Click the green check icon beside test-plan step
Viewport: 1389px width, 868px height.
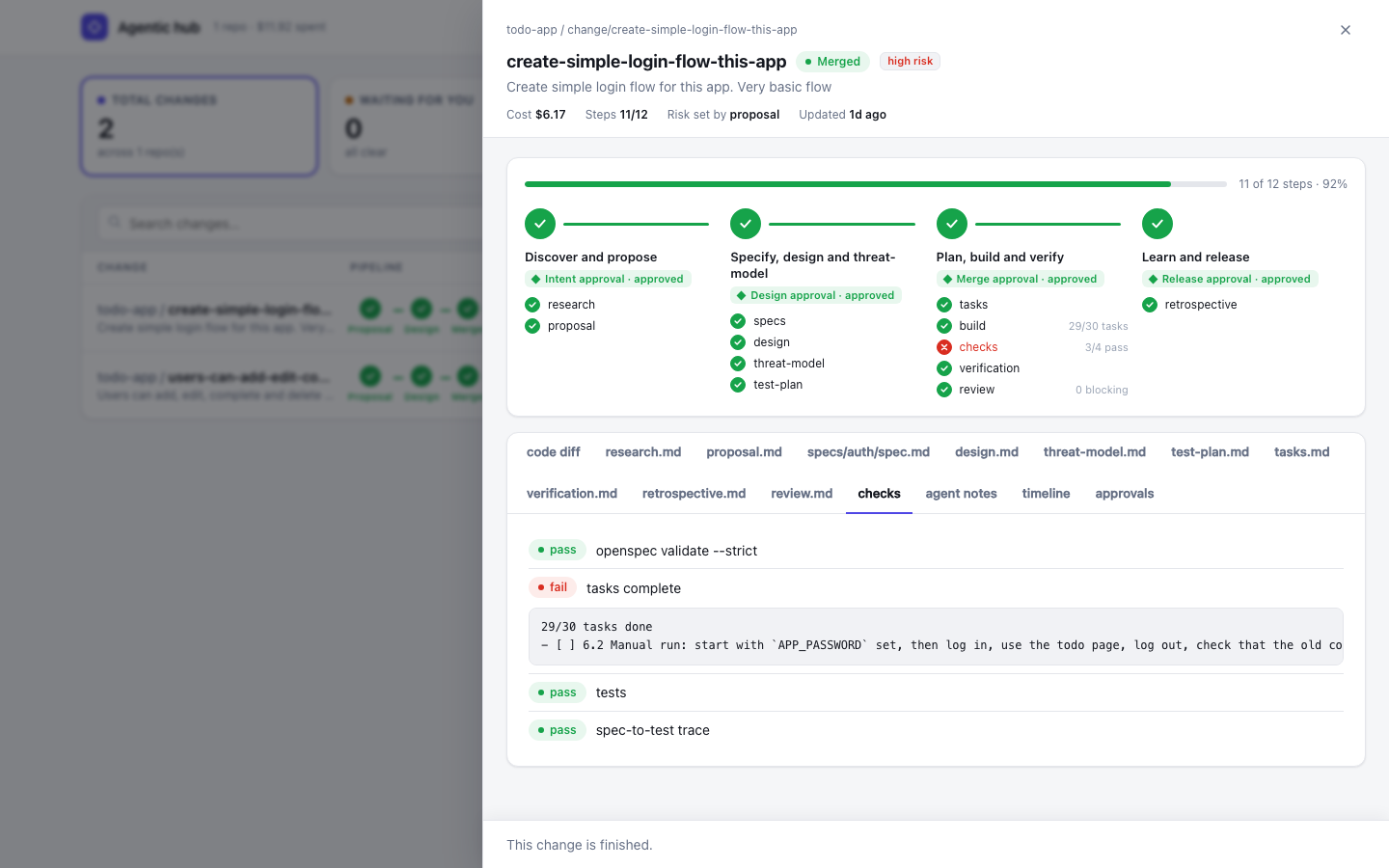(738, 385)
